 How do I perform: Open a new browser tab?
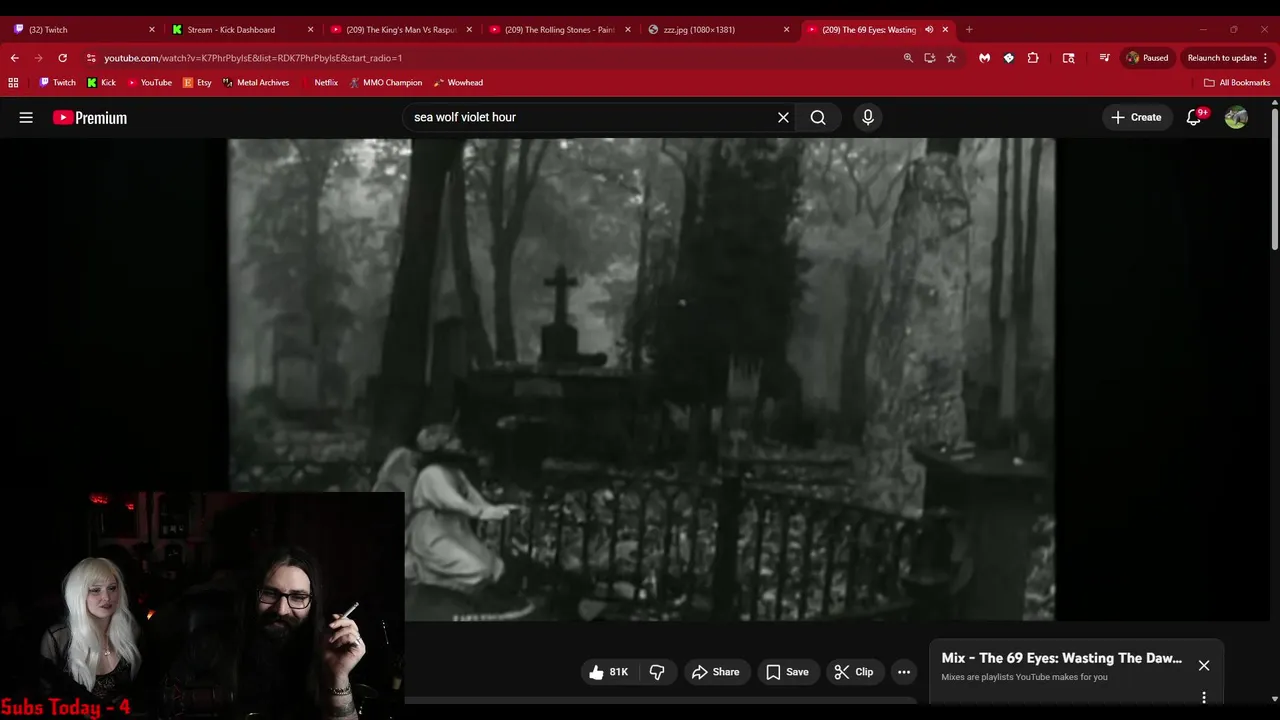click(969, 30)
